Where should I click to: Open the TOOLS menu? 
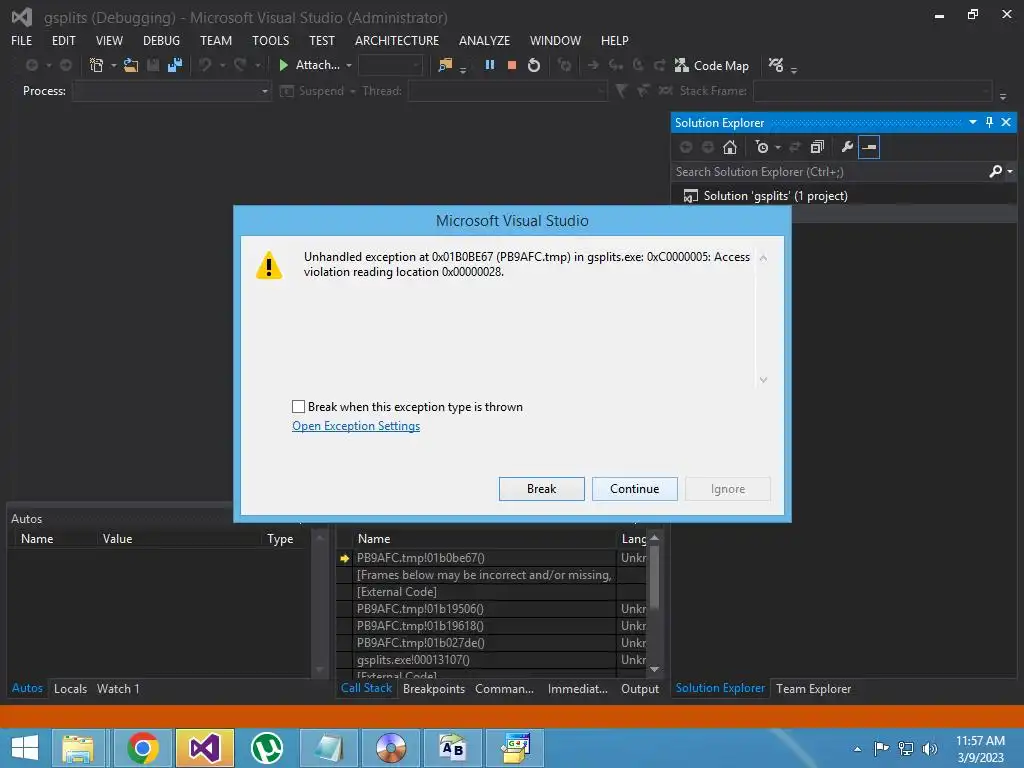[x=270, y=40]
